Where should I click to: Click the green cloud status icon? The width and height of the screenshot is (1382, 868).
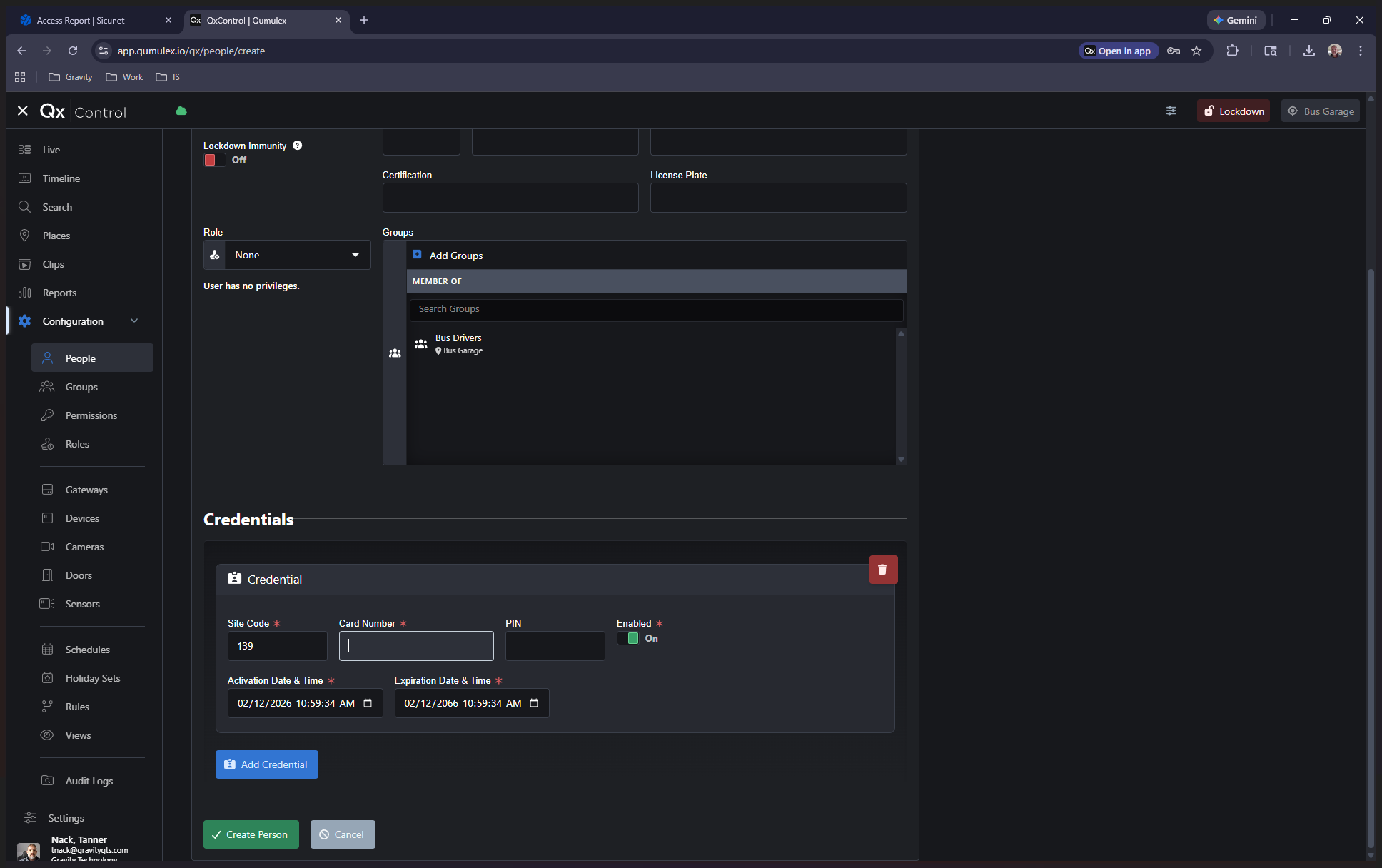pos(181,111)
